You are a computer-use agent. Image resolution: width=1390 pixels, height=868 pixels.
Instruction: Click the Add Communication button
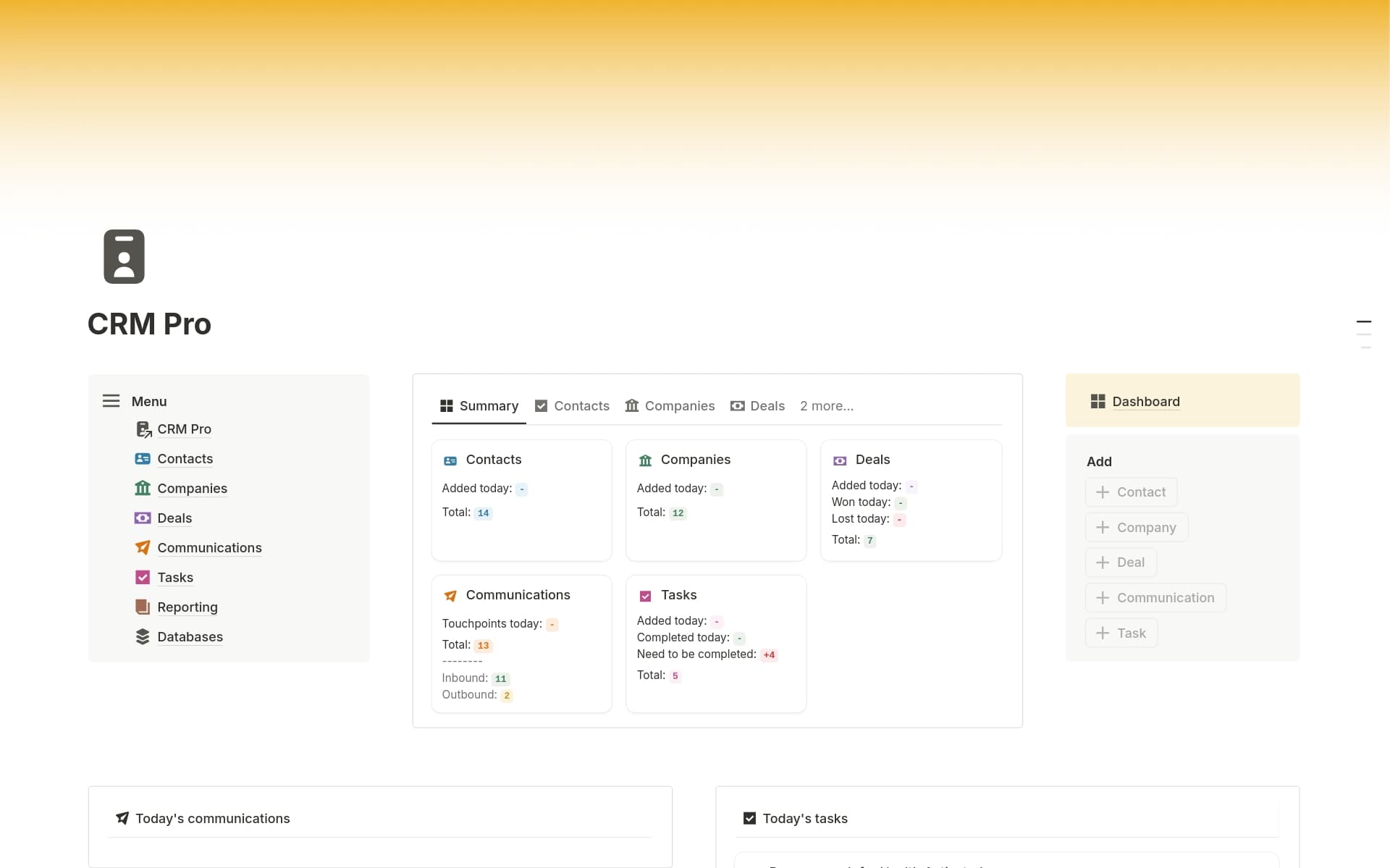(1155, 597)
